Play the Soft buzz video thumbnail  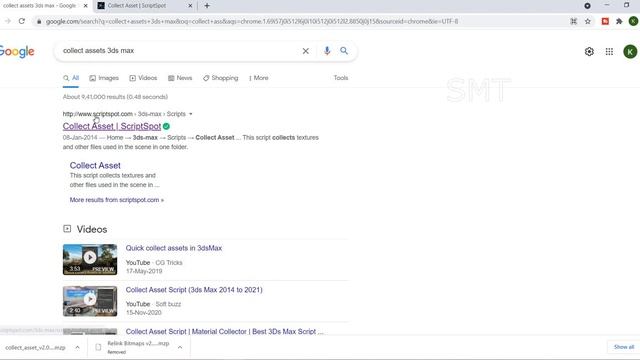pyautogui.click(x=90, y=301)
